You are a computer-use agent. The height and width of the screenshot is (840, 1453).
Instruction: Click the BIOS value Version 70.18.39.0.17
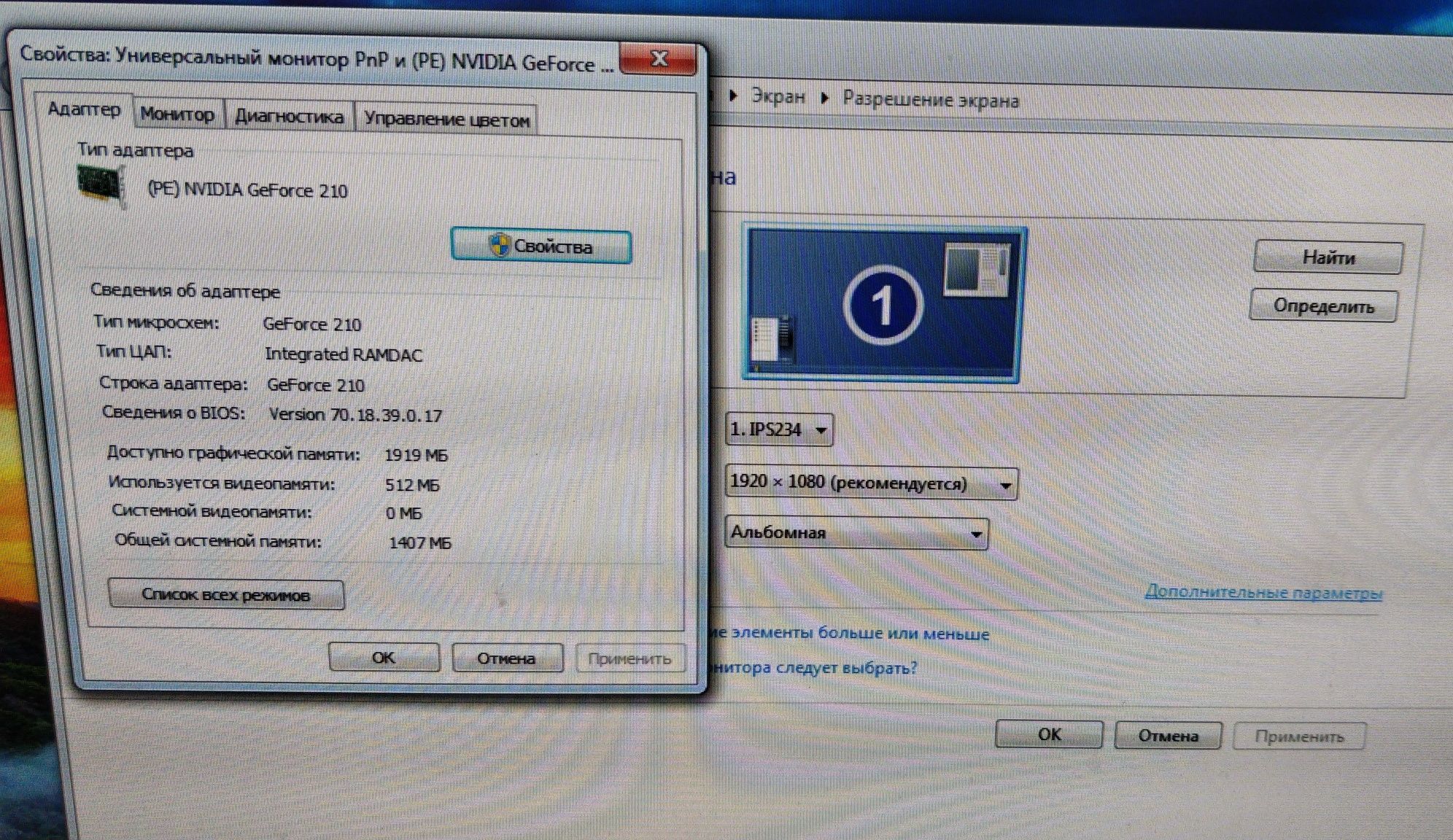355,415
